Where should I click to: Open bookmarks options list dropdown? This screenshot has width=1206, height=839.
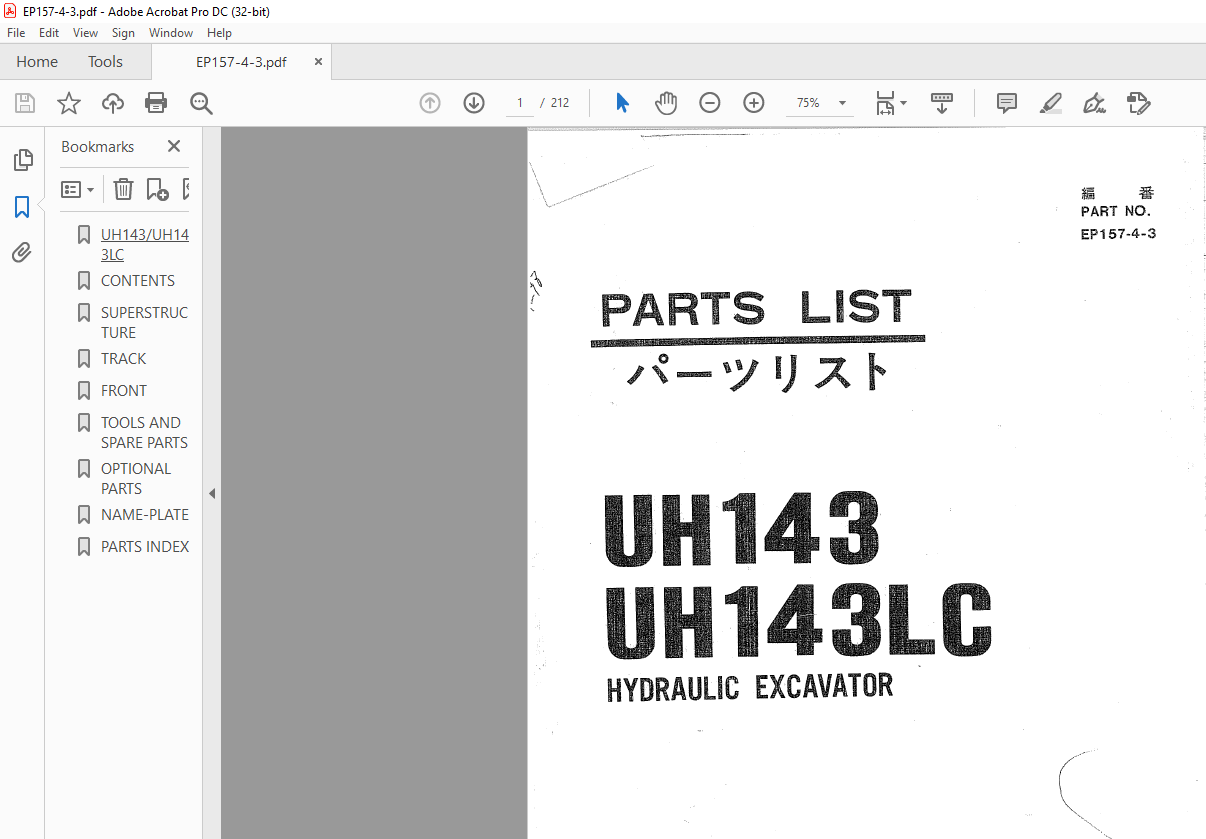click(x=77, y=189)
